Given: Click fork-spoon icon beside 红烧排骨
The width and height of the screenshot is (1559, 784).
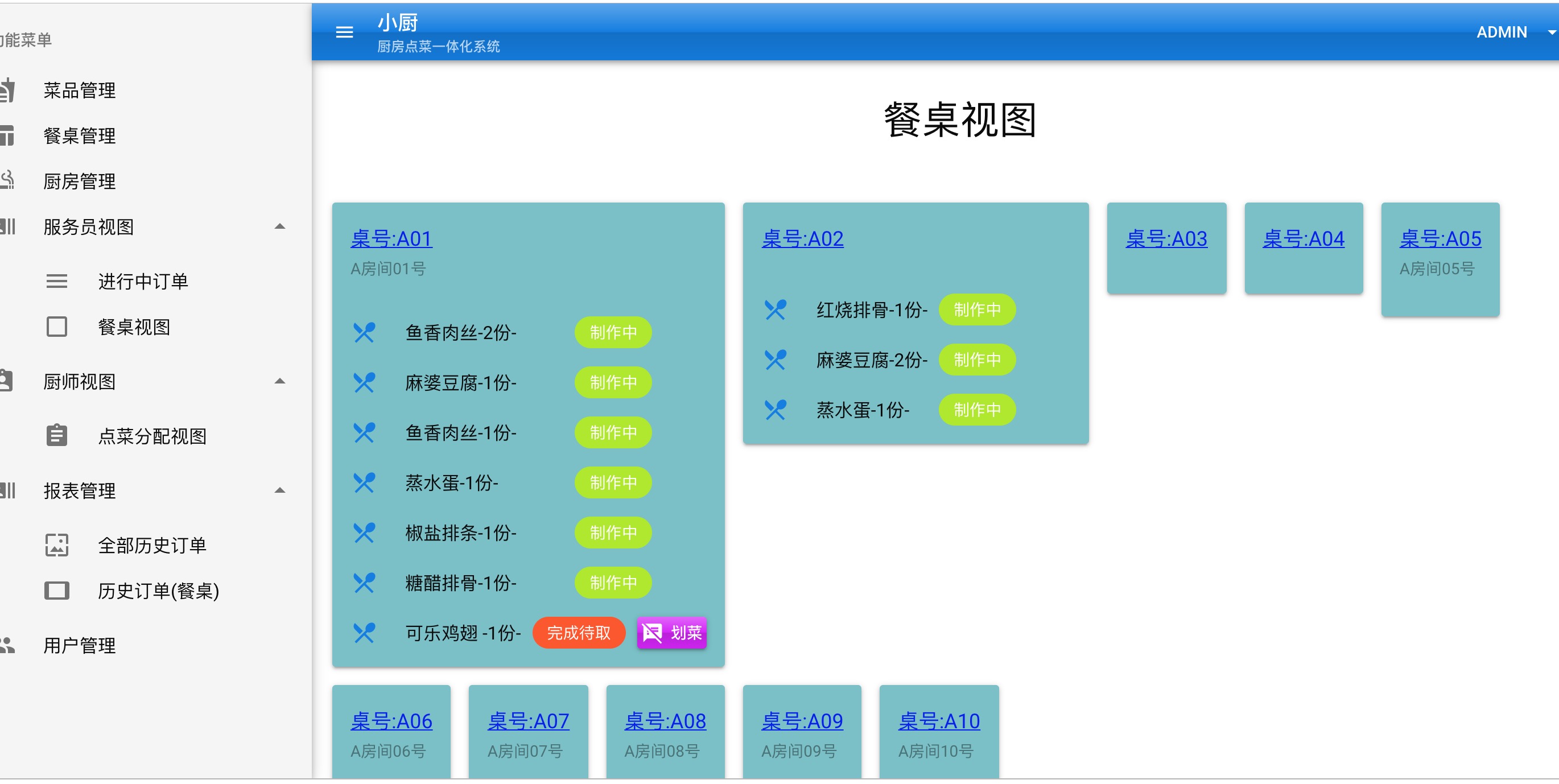Looking at the screenshot, I should [776, 310].
